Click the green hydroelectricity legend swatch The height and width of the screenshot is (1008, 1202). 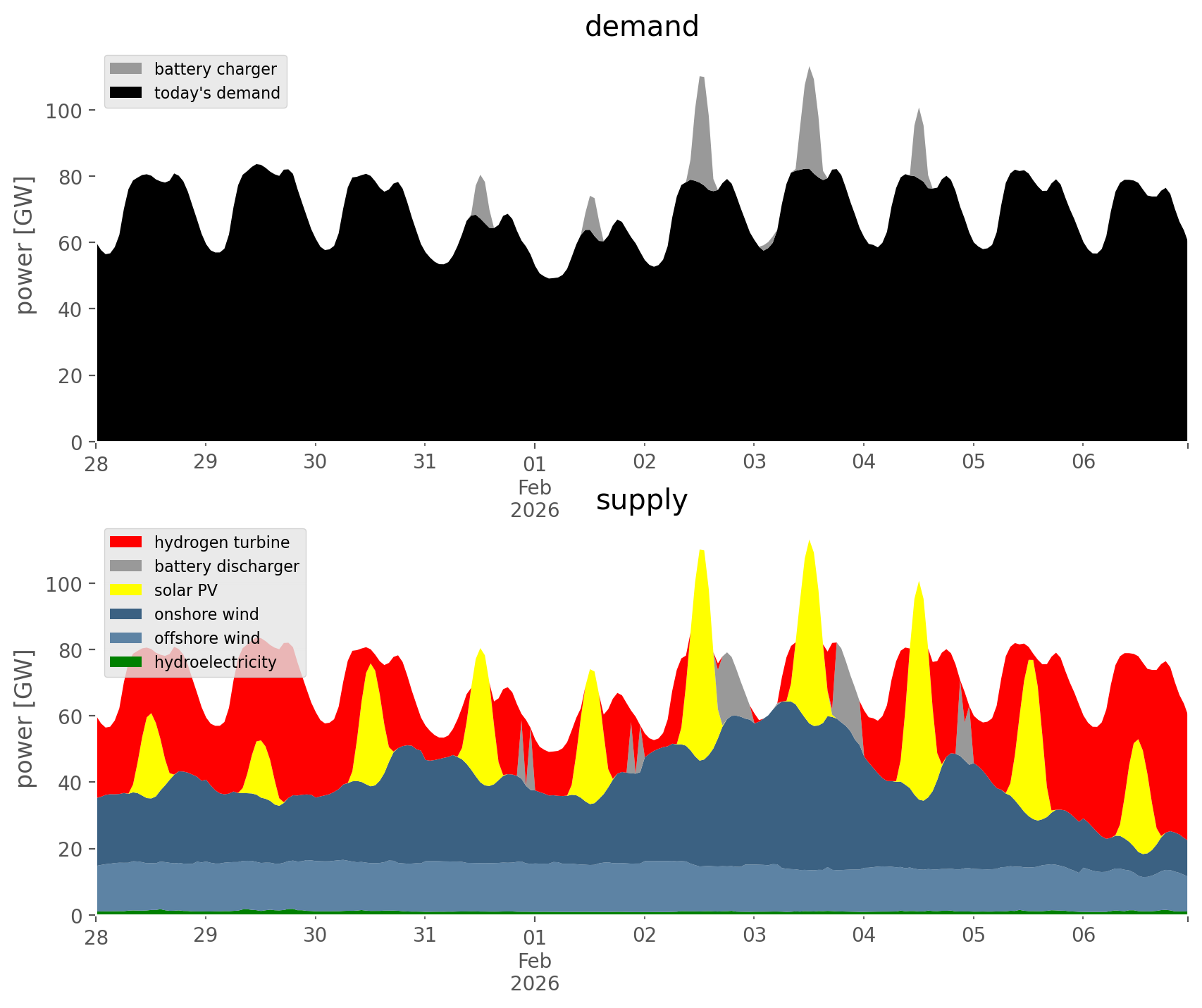pyautogui.click(x=126, y=662)
